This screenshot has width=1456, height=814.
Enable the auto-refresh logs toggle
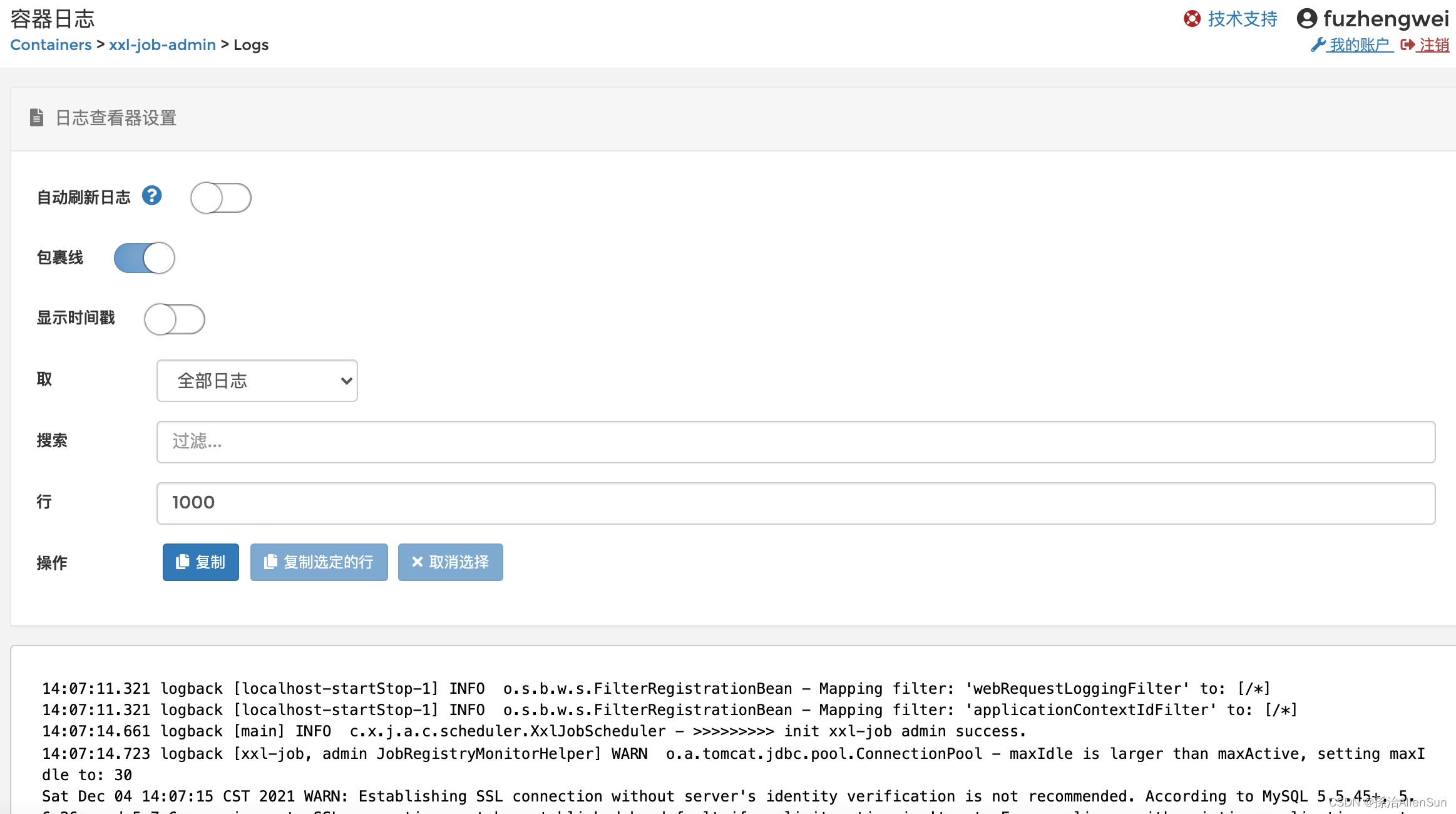(x=220, y=198)
